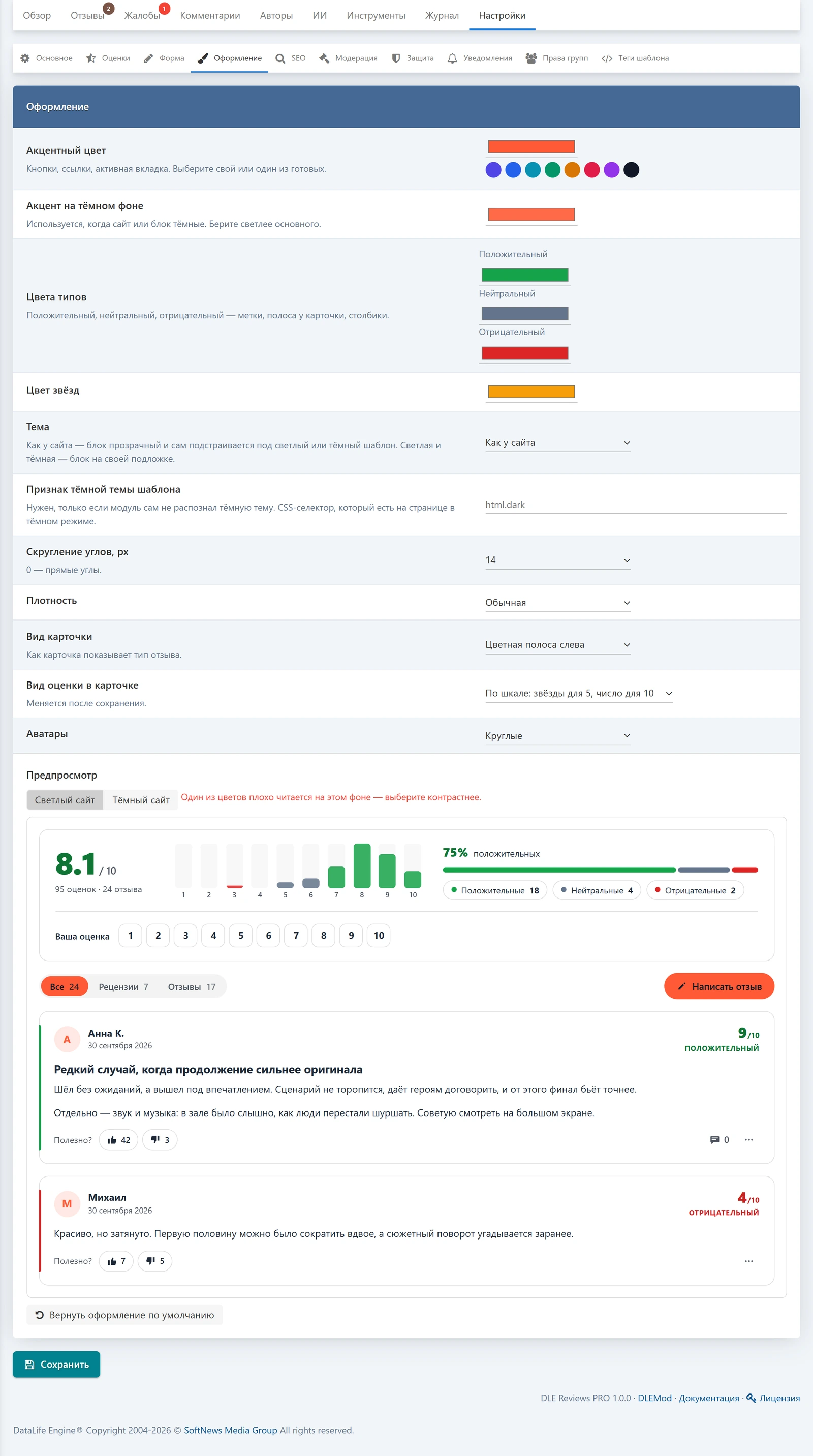Switch preview to Светлый сайт
This screenshot has width=813, height=1456.
pos(65,800)
